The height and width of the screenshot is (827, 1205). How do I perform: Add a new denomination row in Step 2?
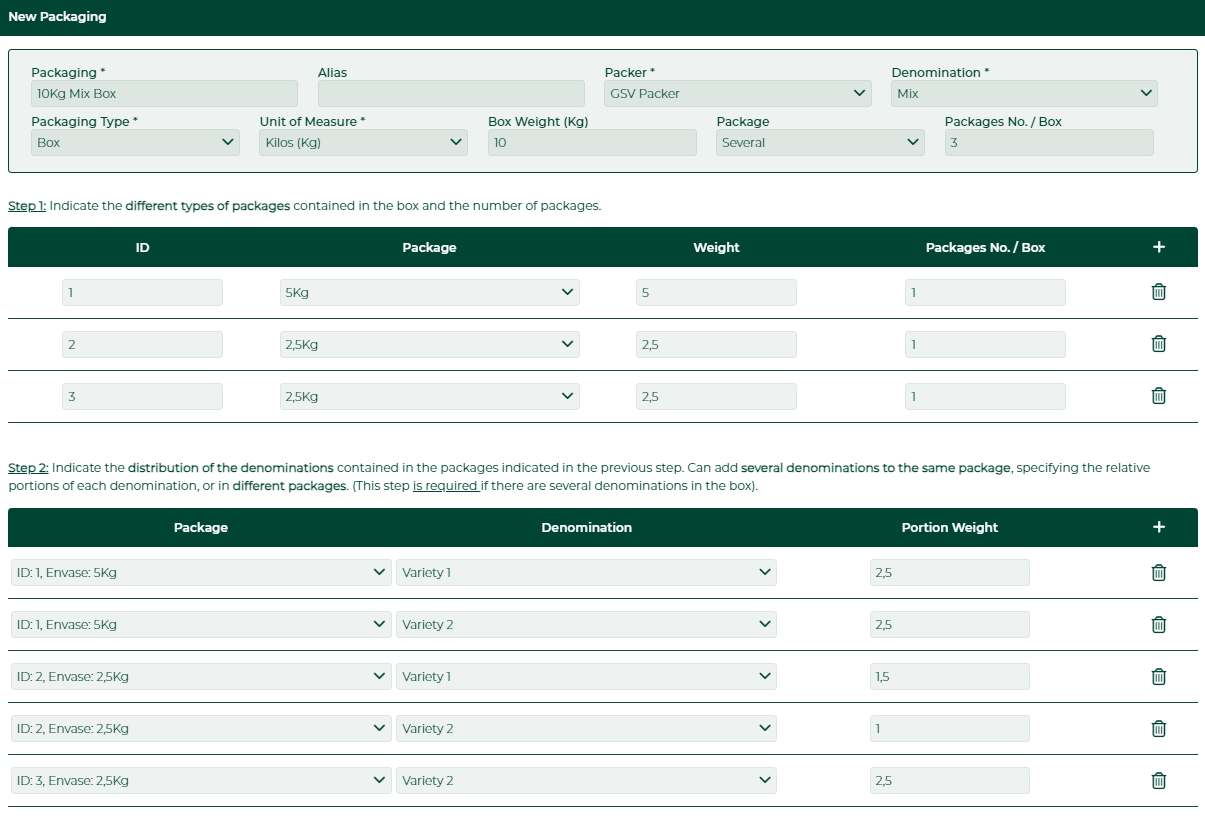pos(1159,527)
